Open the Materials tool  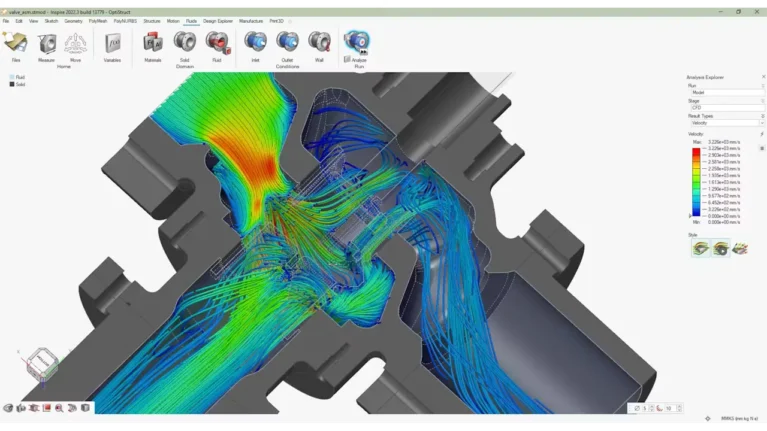153,45
